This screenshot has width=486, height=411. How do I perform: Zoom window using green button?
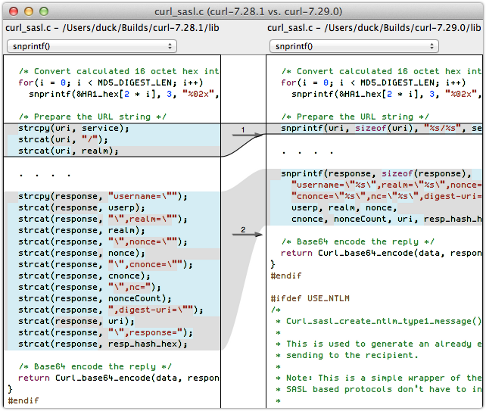44,11
